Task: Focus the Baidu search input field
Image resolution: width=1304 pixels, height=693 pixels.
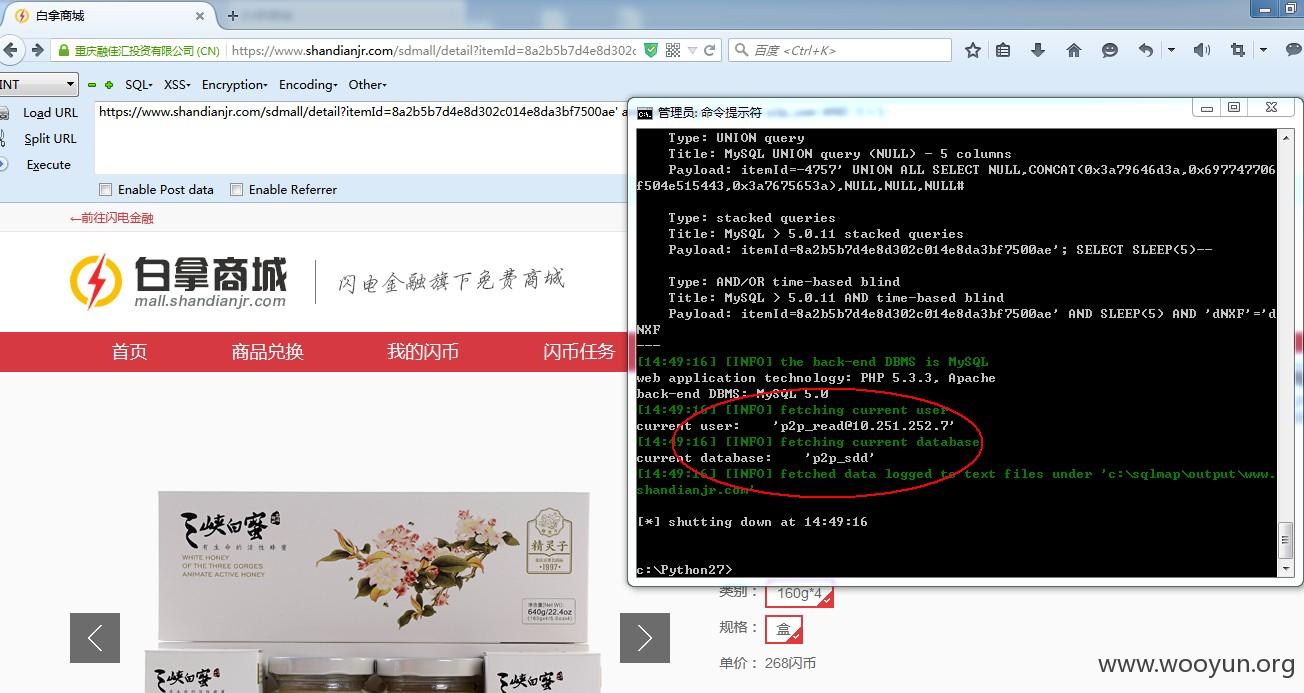Action: click(x=840, y=50)
